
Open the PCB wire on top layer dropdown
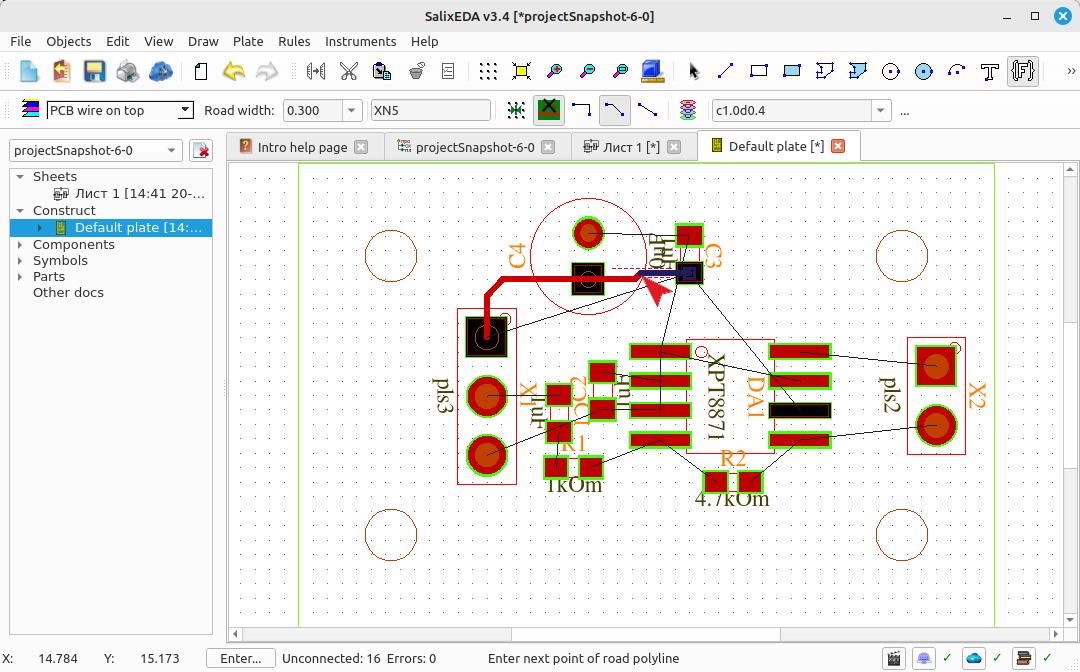120,110
